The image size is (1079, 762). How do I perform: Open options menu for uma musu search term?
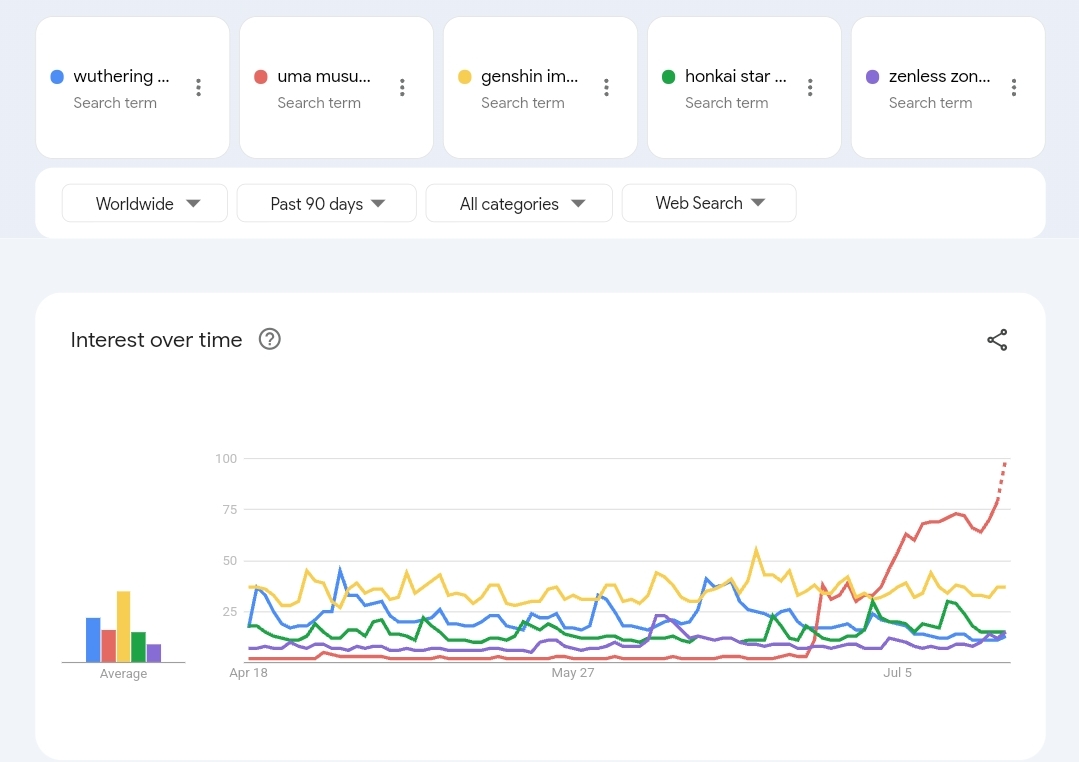pyautogui.click(x=402, y=87)
